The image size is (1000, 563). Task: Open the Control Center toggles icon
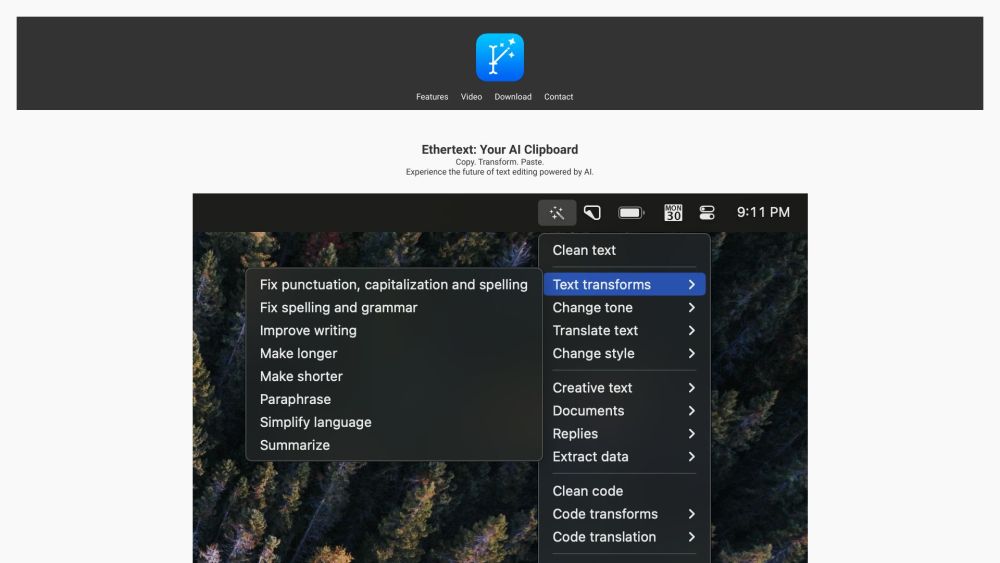pos(707,212)
